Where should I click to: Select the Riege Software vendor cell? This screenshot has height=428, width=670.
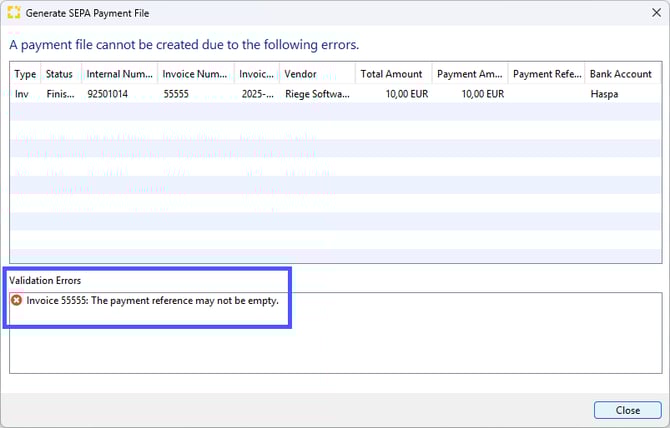point(316,93)
